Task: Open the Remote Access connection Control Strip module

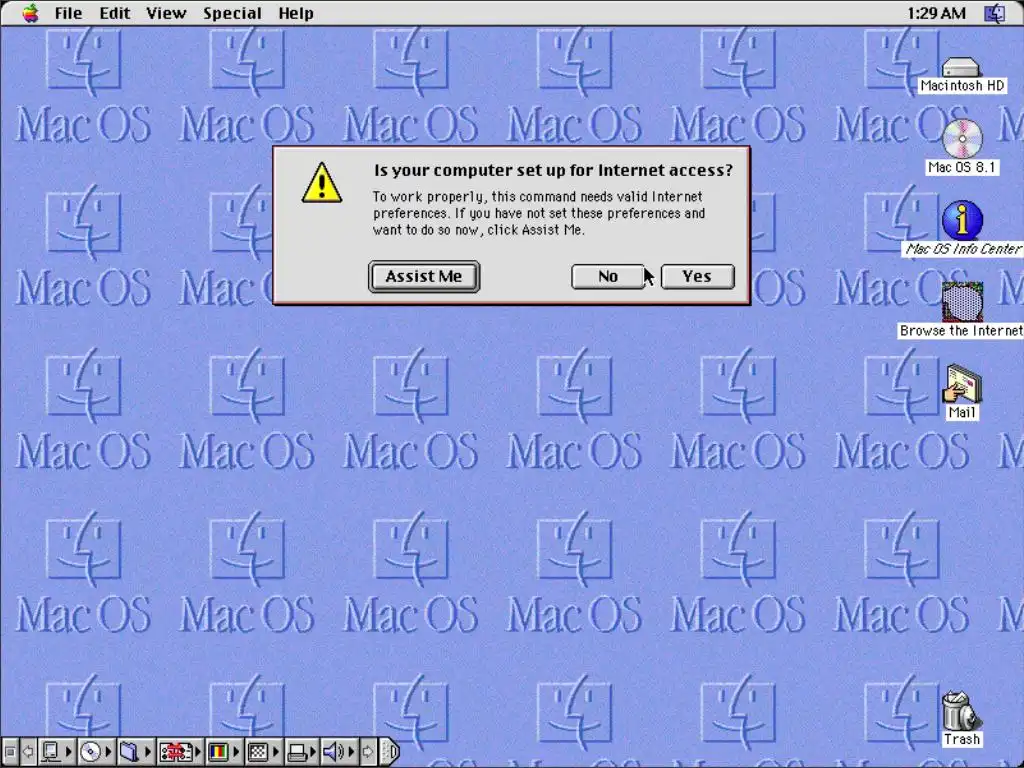Action: click(180, 752)
